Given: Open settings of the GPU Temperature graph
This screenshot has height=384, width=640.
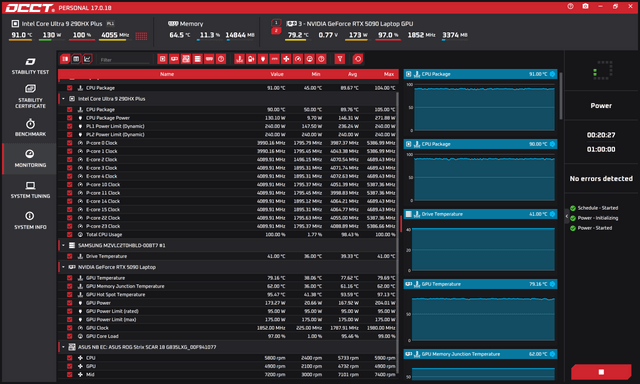Looking at the screenshot, I should [x=552, y=284].
